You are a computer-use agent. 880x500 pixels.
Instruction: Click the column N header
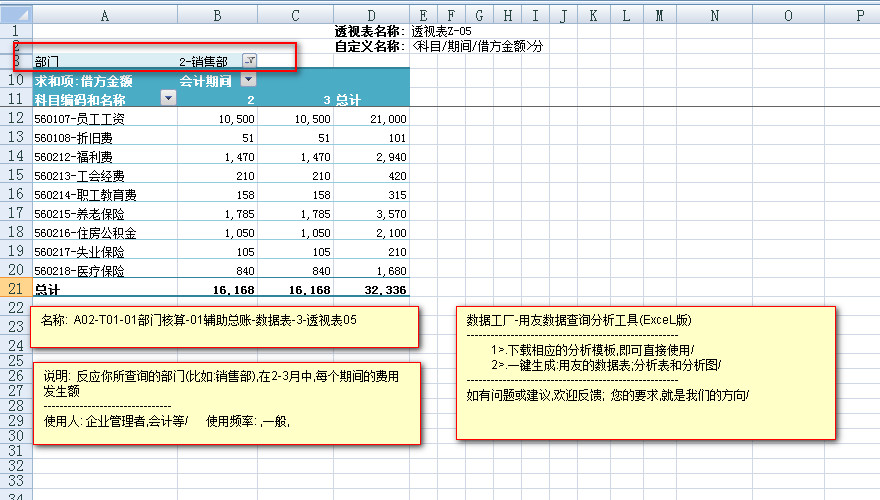(x=714, y=15)
